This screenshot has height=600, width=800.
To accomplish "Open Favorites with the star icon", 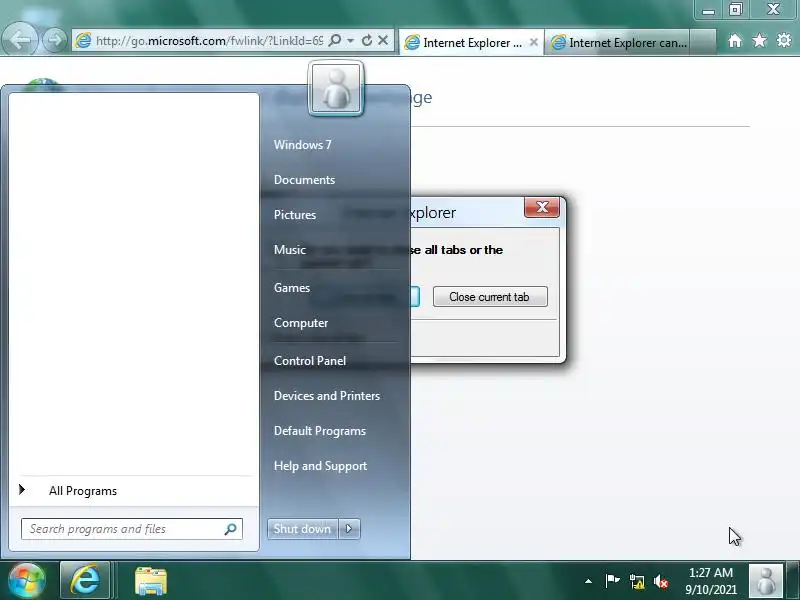I will click(759, 40).
